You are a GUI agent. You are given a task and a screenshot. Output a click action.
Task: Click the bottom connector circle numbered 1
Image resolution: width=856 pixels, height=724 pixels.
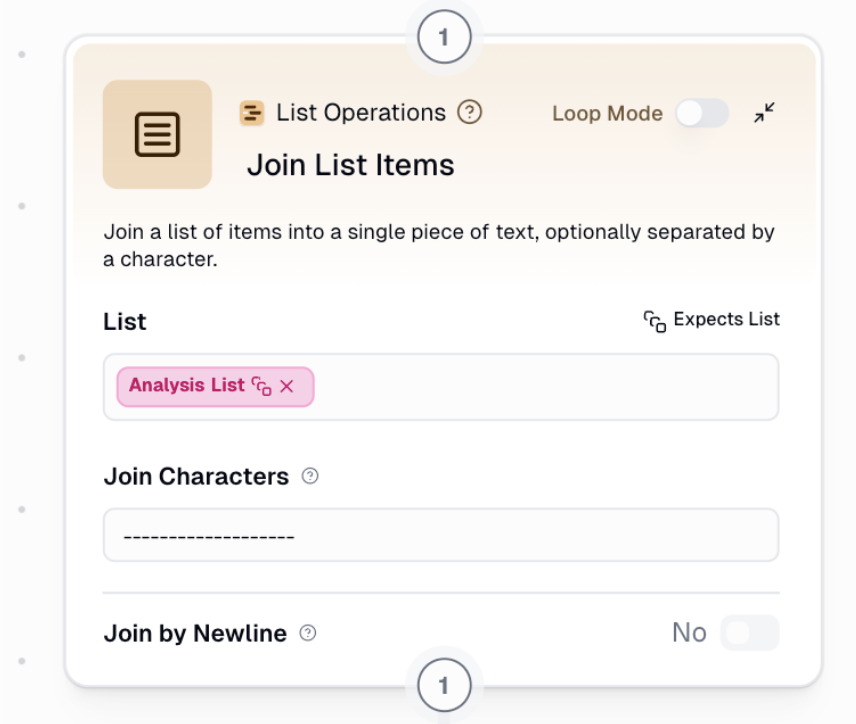click(443, 686)
